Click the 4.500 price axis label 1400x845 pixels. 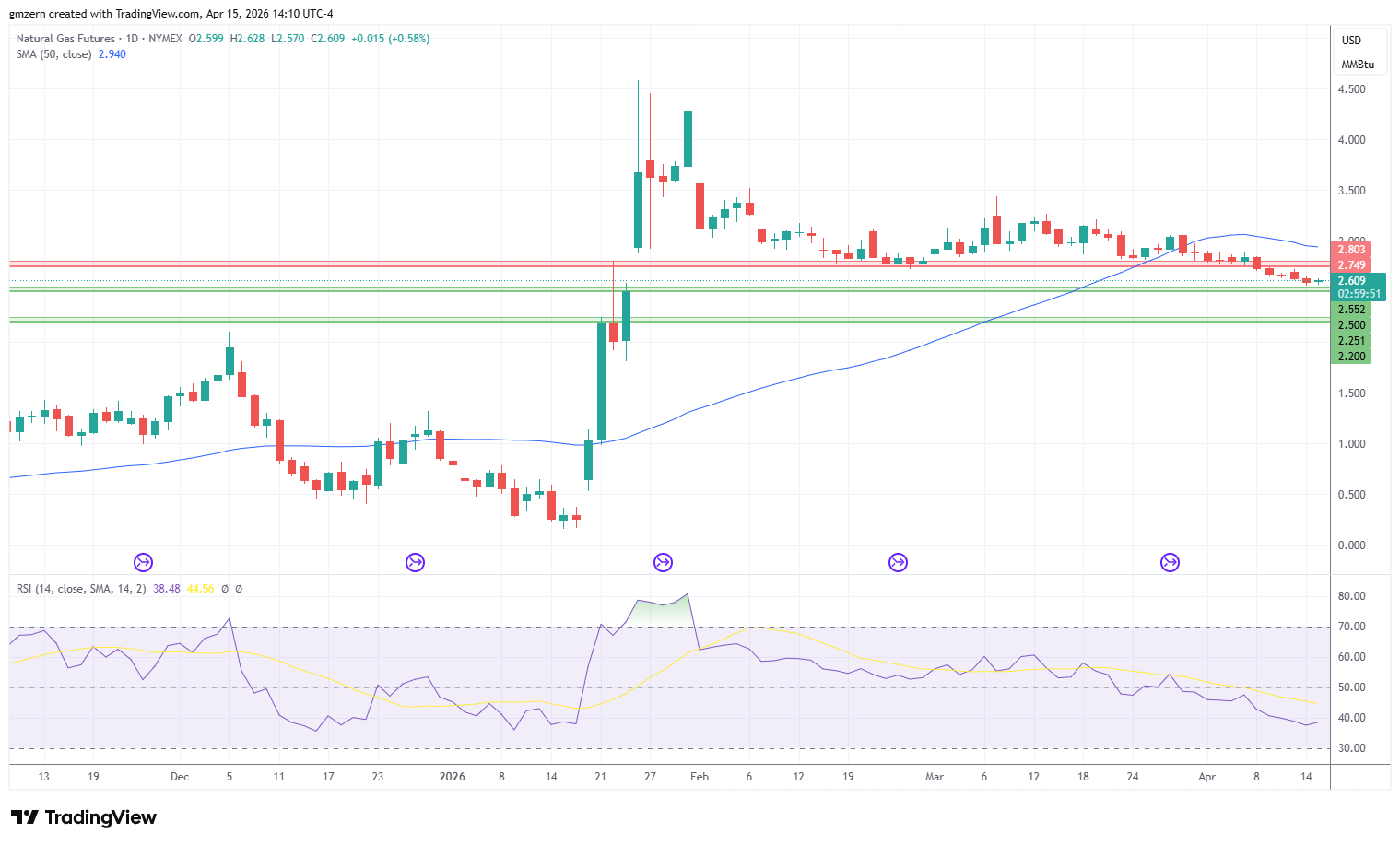[x=1351, y=89]
